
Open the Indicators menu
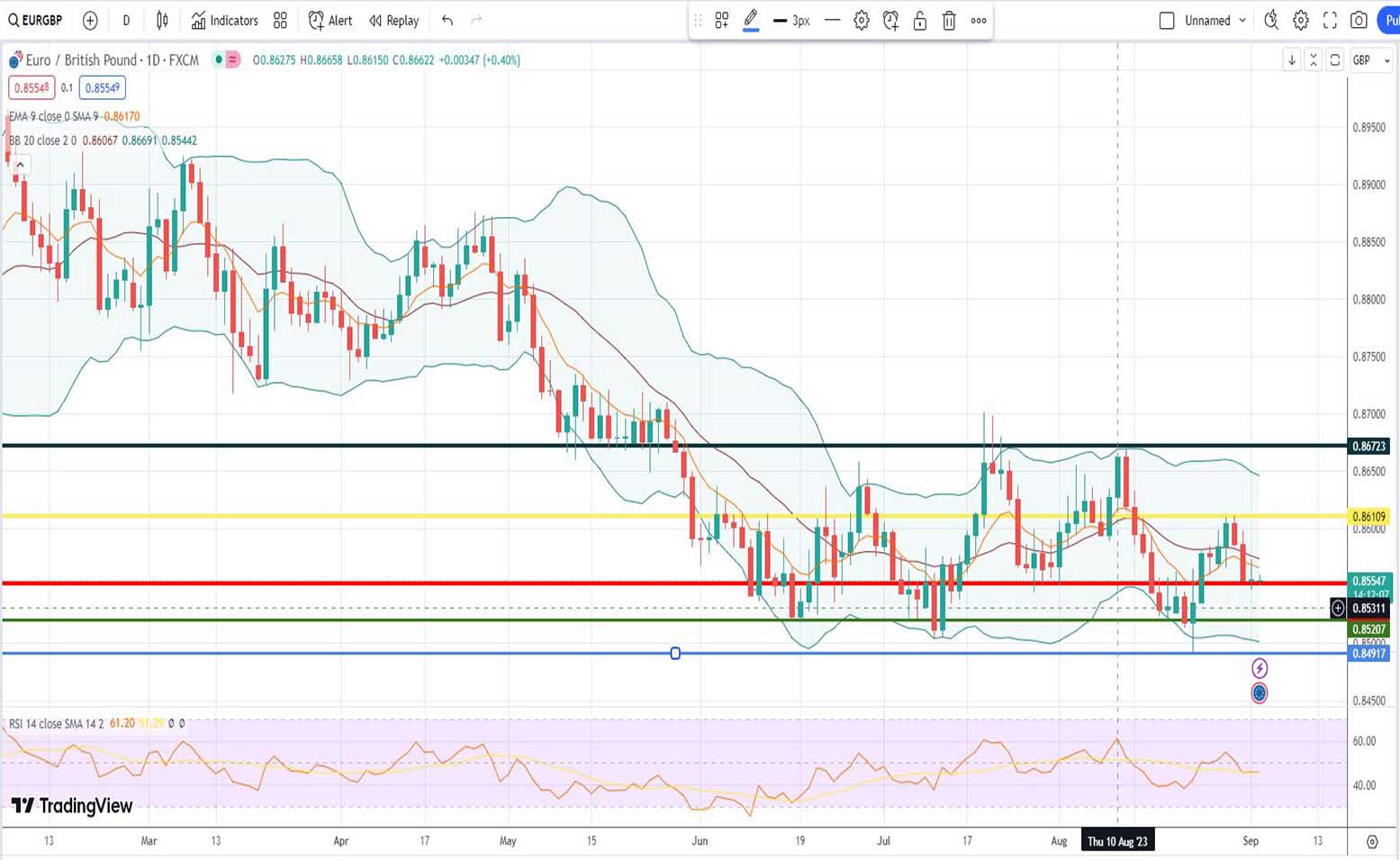(x=225, y=20)
